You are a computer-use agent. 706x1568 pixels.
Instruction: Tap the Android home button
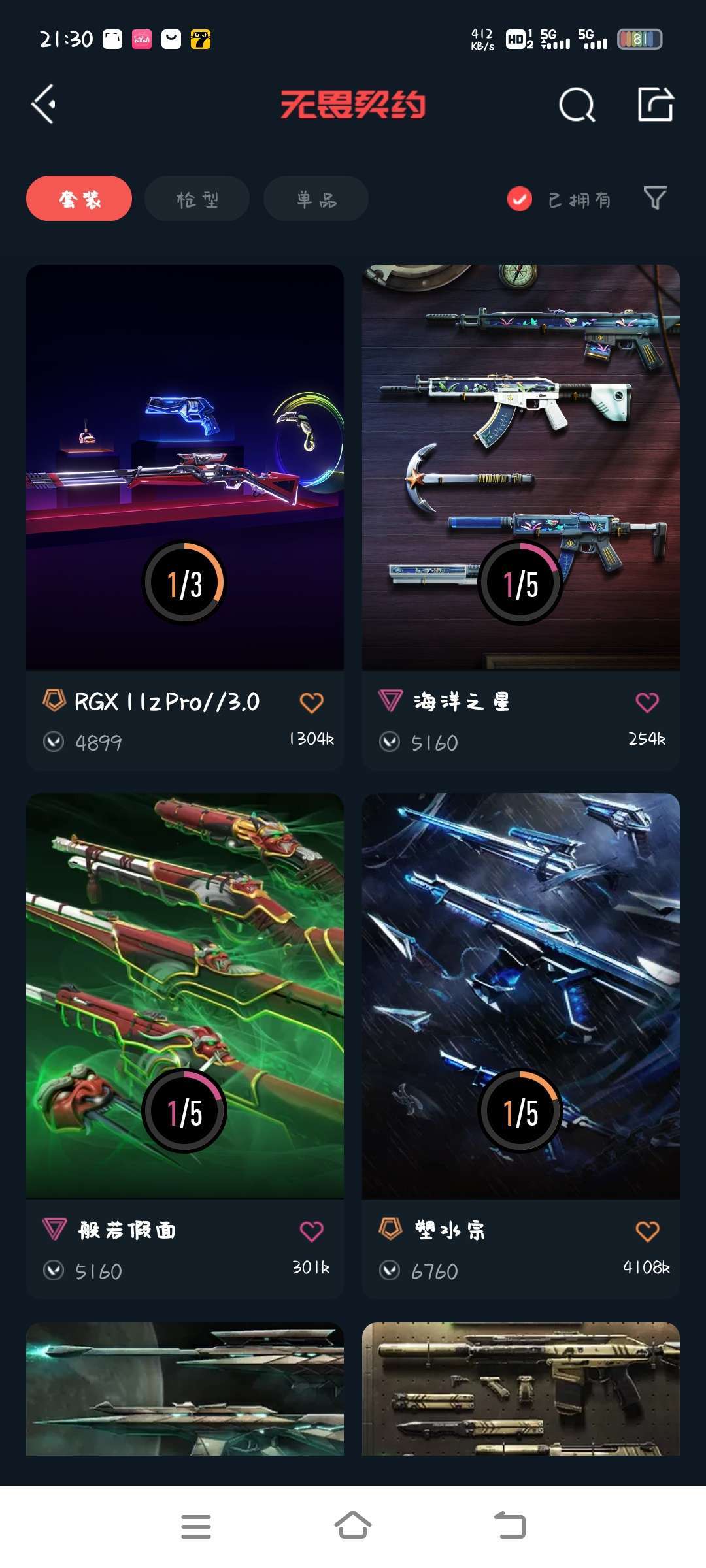click(x=353, y=1526)
